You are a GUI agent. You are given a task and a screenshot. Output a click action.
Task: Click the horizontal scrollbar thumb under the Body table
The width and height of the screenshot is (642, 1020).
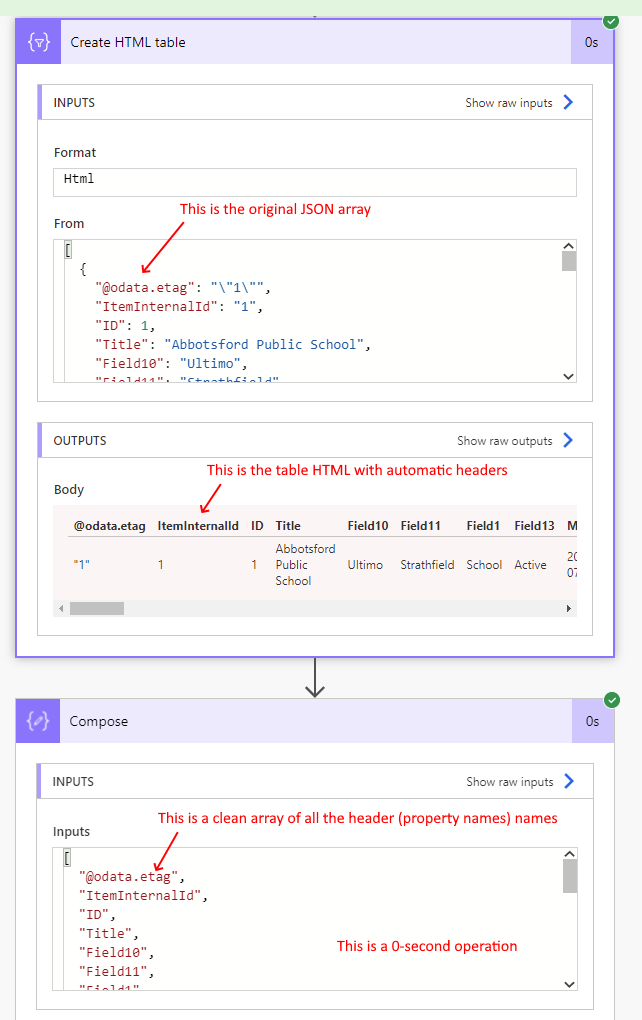(97, 608)
